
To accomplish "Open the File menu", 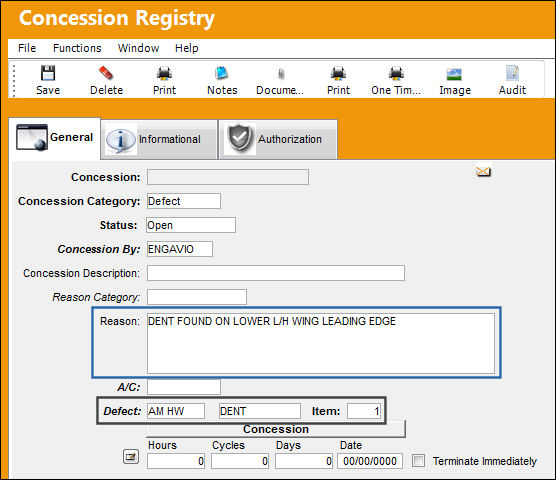I will coord(27,48).
